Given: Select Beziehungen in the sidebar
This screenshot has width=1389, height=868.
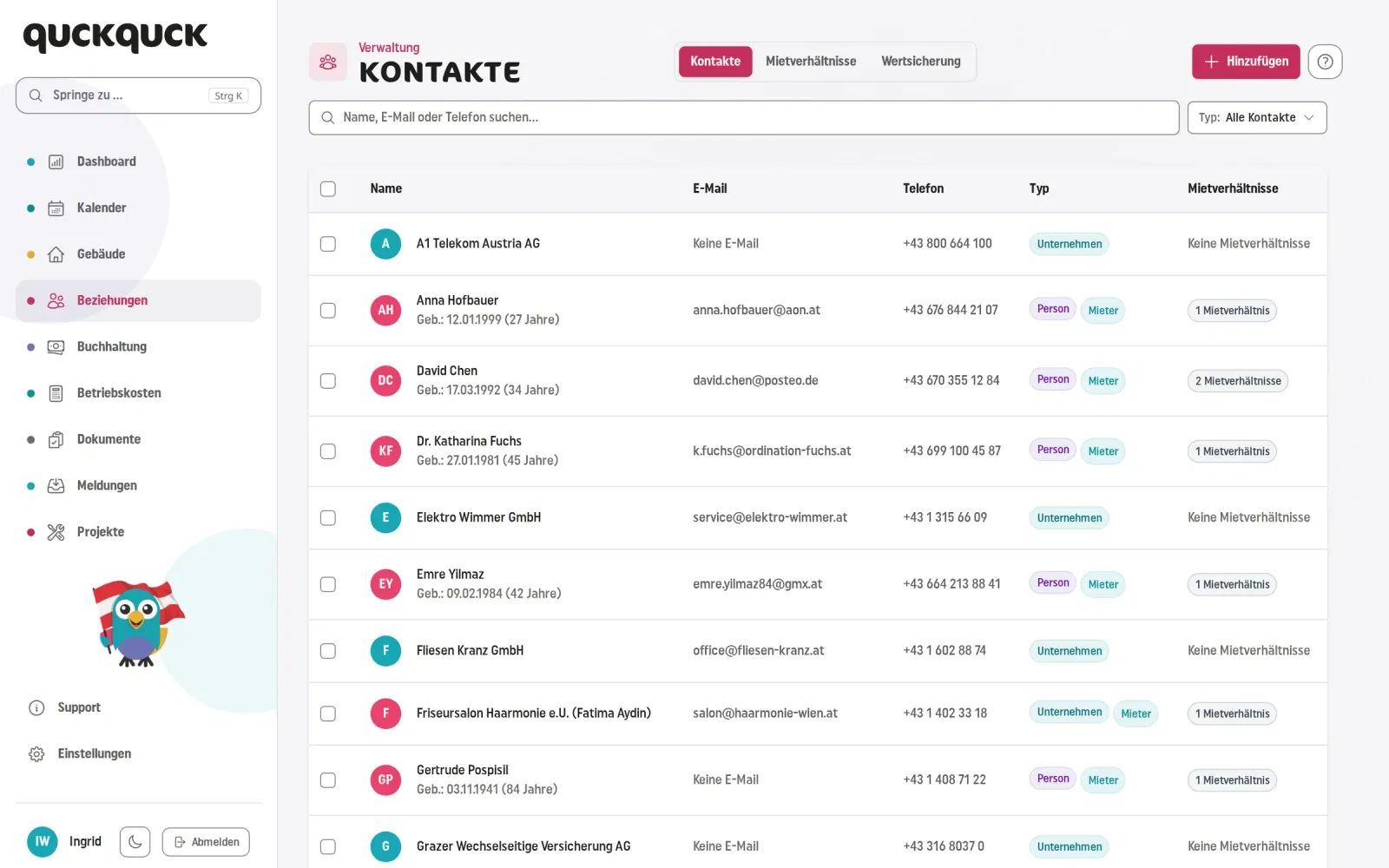Looking at the screenshot, I should pos(138,300).
